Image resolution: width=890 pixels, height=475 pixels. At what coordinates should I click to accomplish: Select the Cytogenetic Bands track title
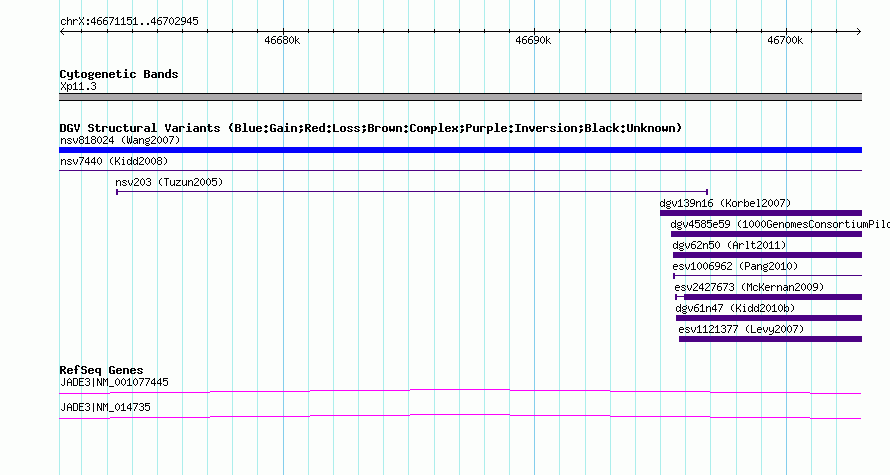point(119,74)
